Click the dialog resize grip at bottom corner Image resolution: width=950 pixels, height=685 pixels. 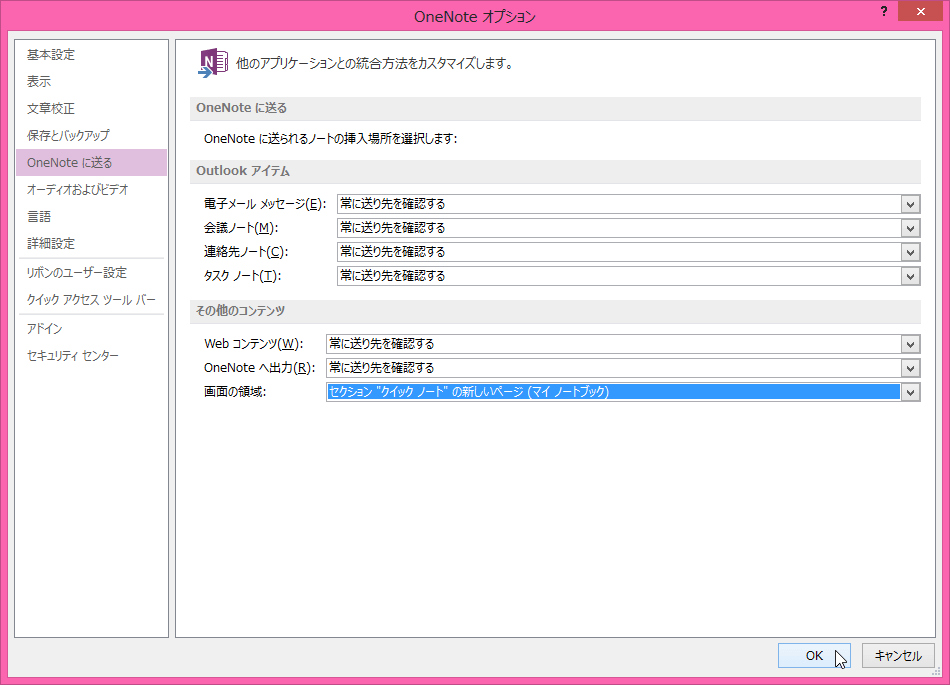click(x=937, y=671)
